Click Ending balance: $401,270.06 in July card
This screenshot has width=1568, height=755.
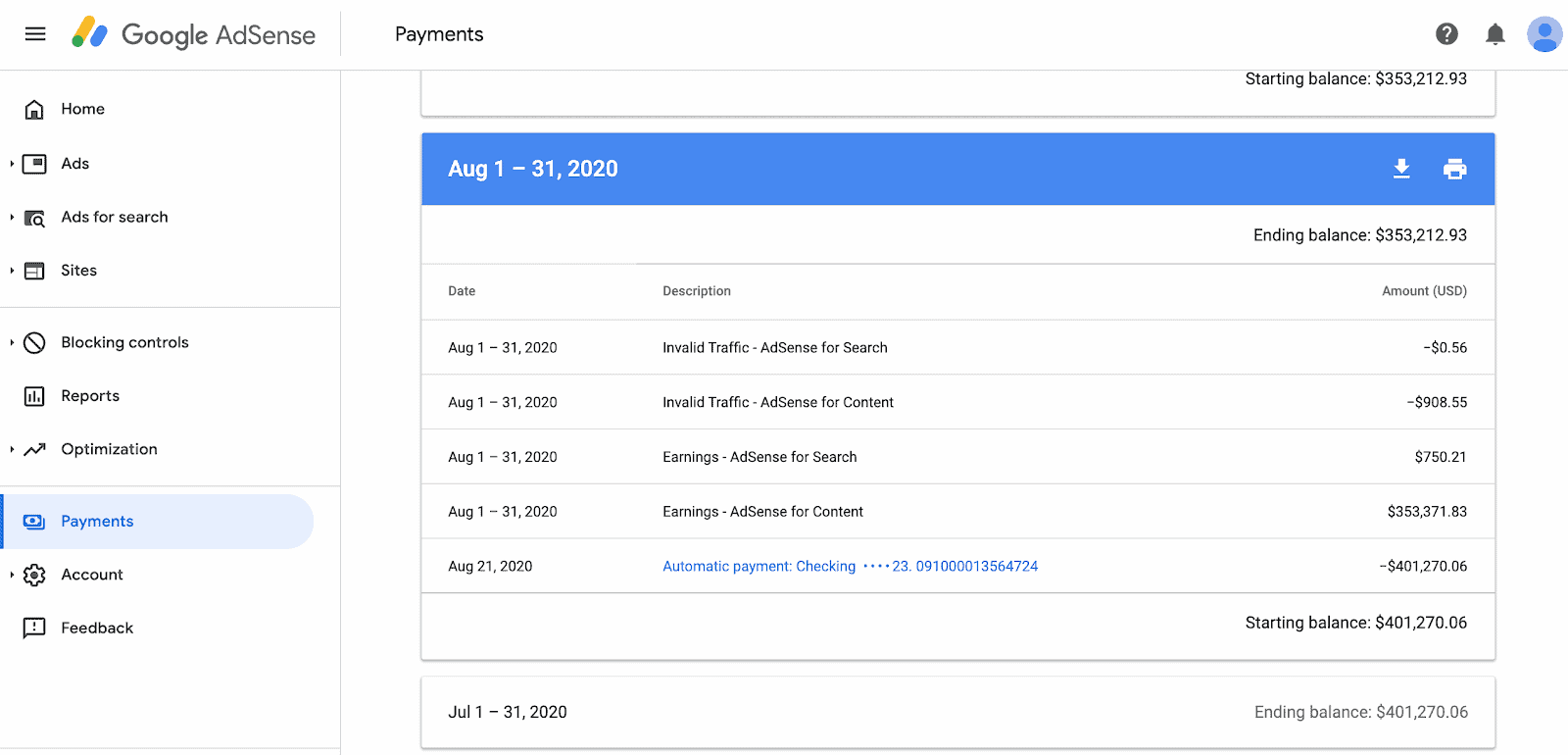pos(1361,713)
